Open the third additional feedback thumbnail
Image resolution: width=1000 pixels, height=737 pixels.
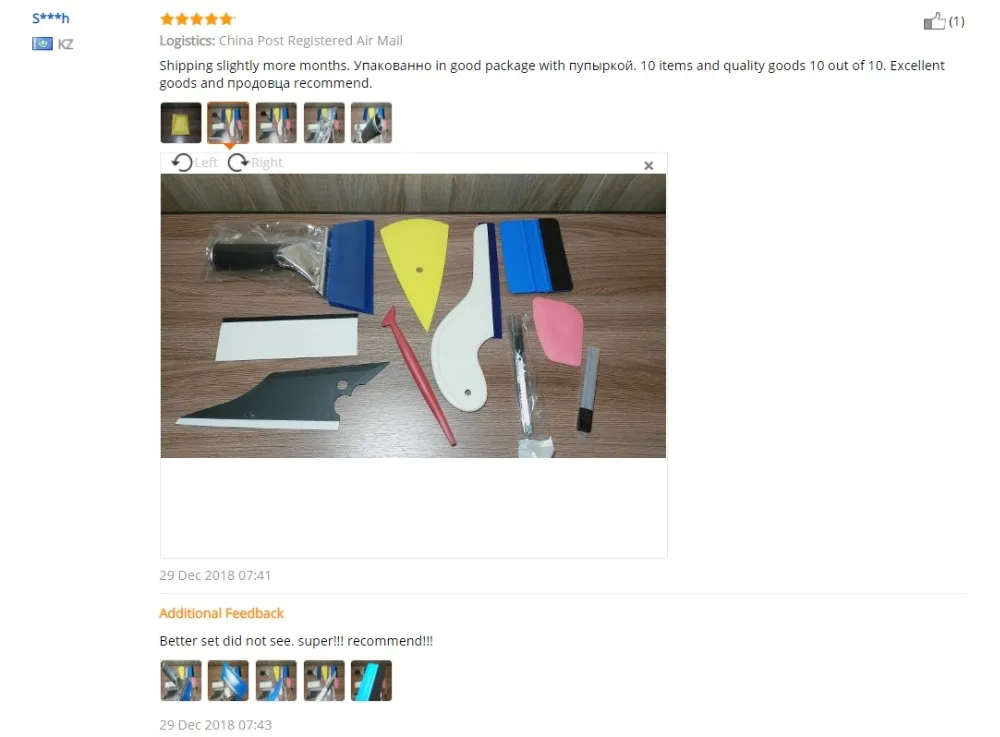(x=276, y=680)
